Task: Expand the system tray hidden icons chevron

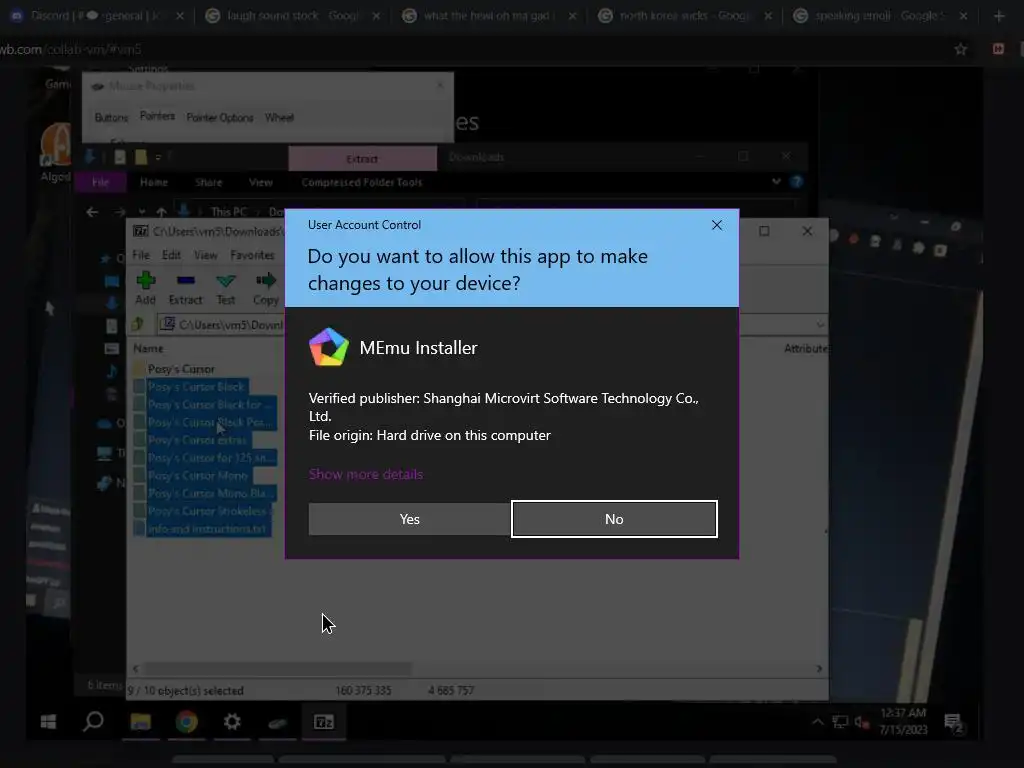Action: tap(818, 722)
